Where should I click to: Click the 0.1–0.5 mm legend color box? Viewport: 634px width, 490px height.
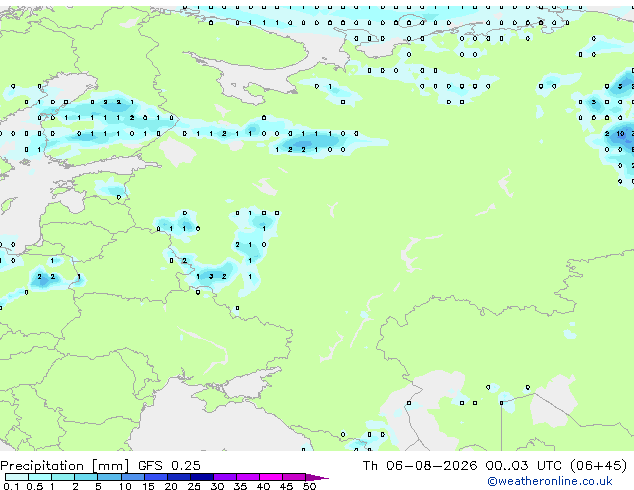pos(17,477)
